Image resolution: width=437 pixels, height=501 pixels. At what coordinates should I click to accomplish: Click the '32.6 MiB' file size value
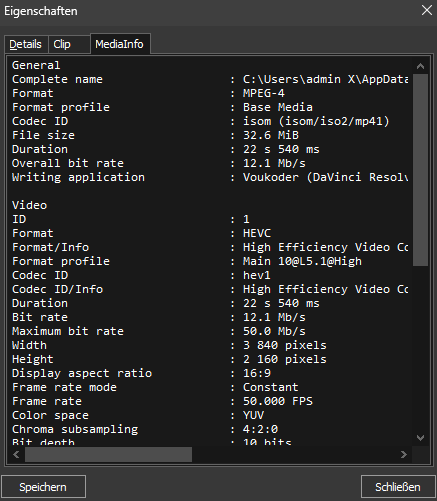pyautogui.click(x=271, y=135)
